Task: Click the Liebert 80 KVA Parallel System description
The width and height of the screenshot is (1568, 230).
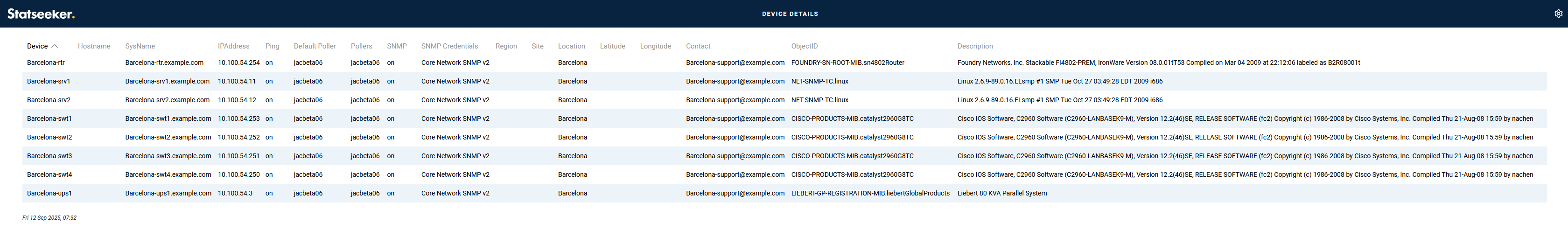Action: pos(1001,194)
